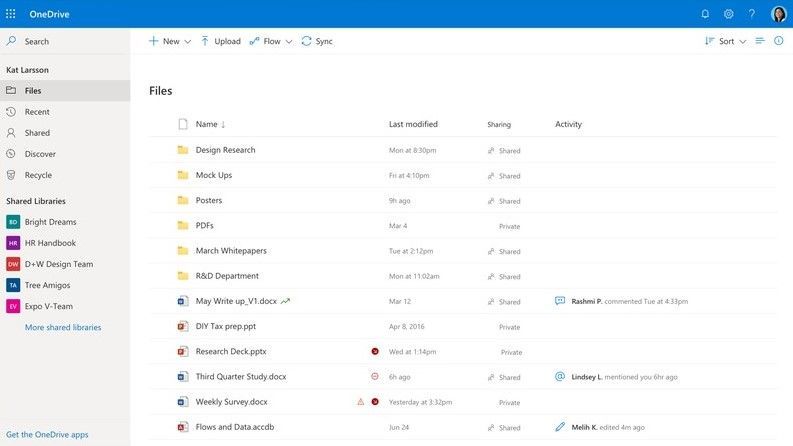The height and width of the screenshot is (446, 793).
Task: Toggle the select-all files checkbox in header
Action: tap(183, 124)
